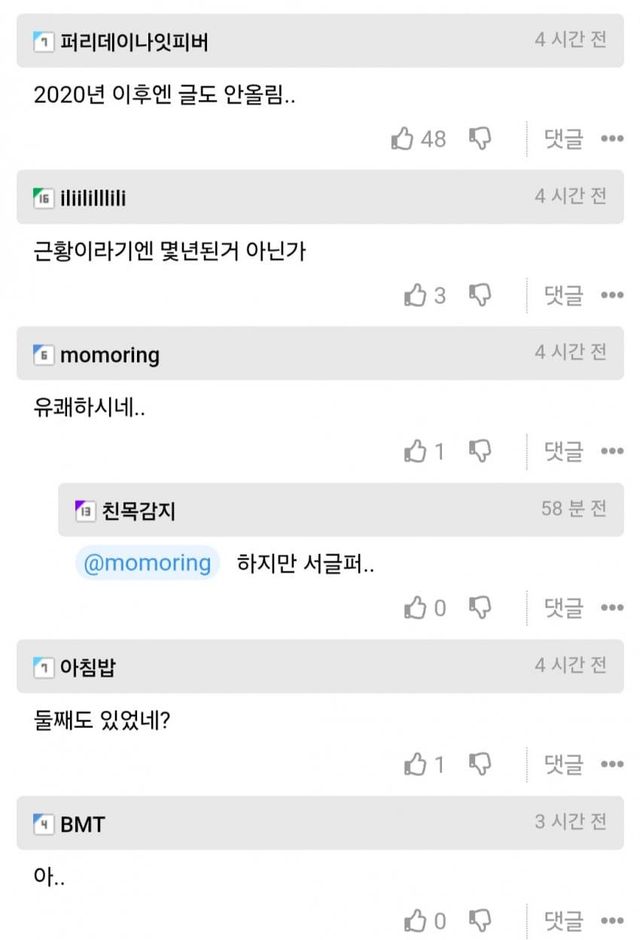
Task: Open @momoring mention link
Action: coord(148,563)
